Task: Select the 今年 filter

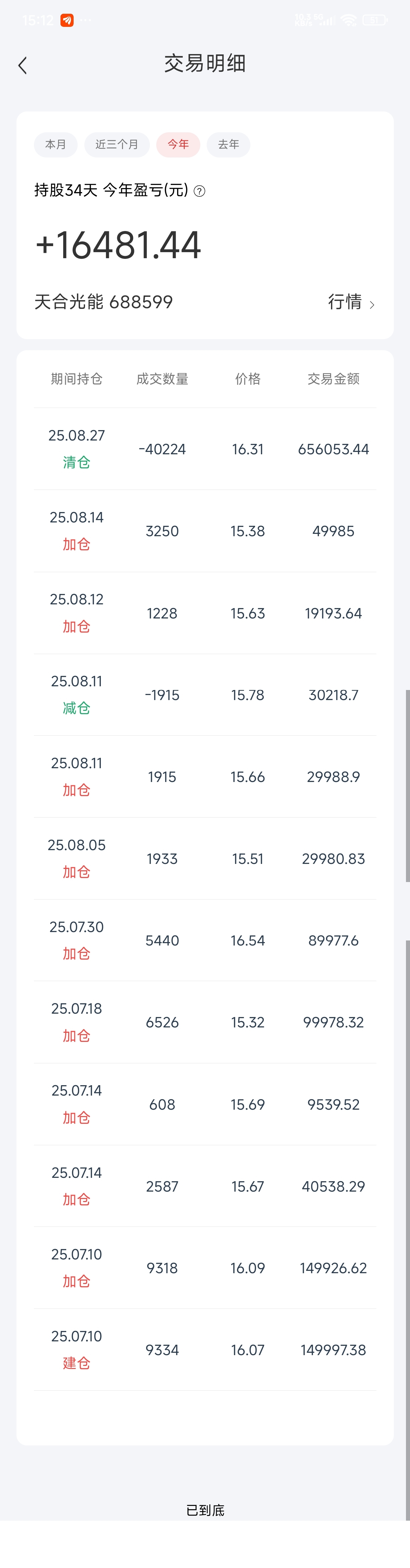Action: [x=178, y=144]
